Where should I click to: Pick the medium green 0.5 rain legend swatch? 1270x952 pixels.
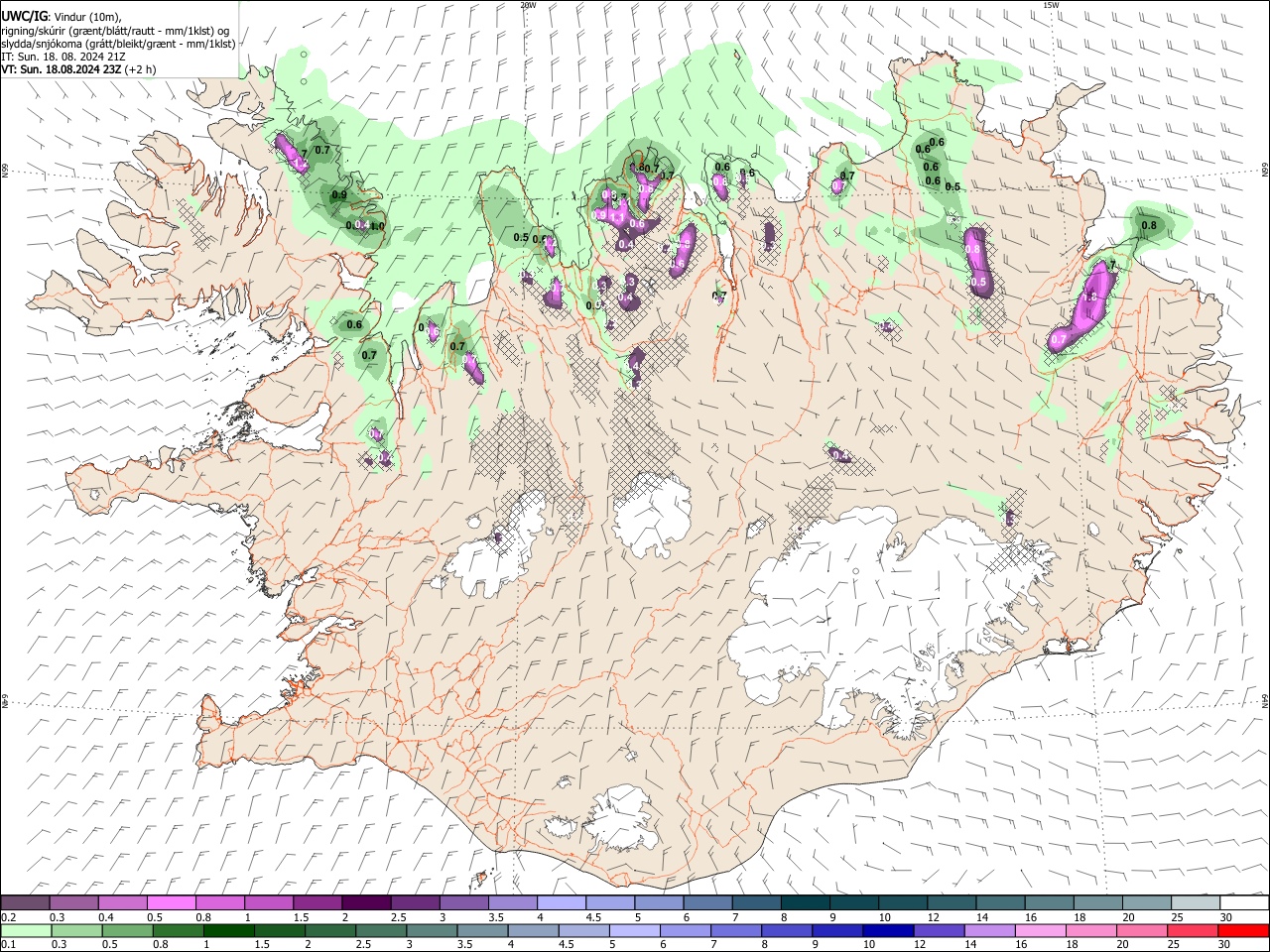pos(127,931)
